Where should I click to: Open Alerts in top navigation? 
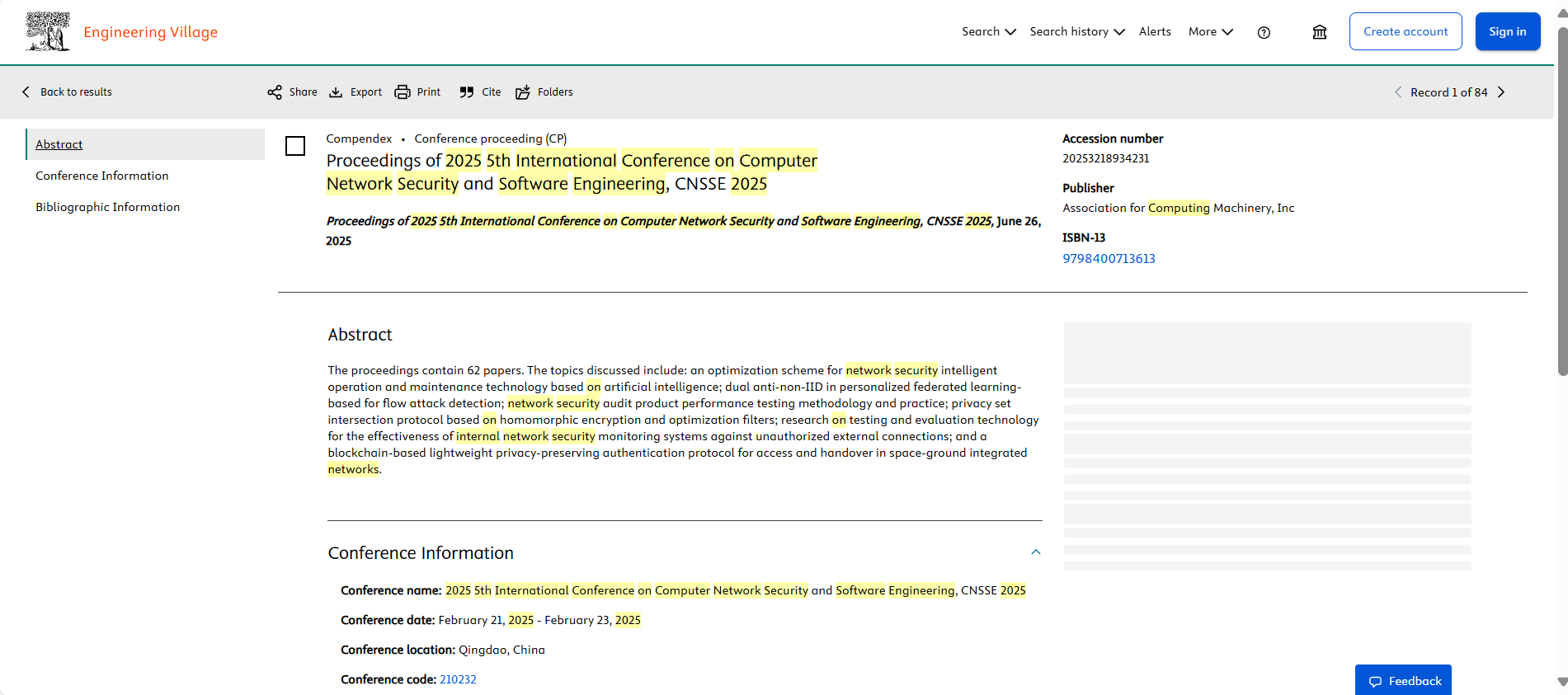[1155, 31]
